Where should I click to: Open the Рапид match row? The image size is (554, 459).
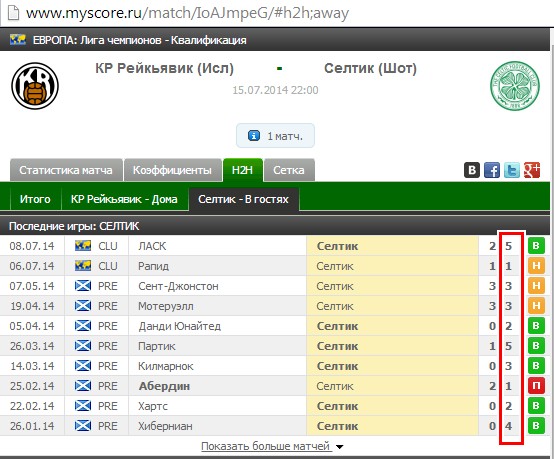tap(275, 266)
